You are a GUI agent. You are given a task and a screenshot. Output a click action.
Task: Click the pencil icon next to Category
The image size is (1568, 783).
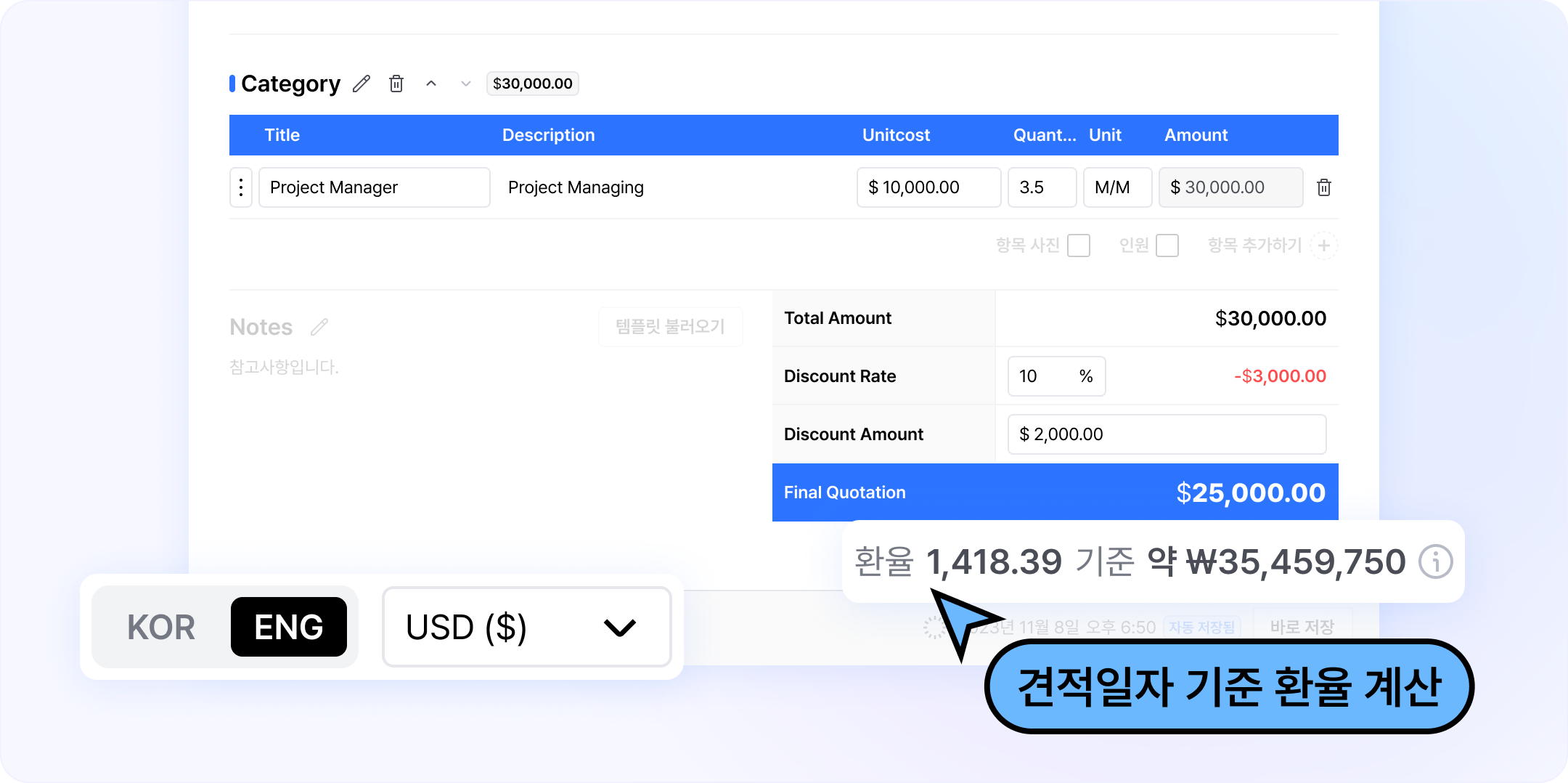pos(362,84)
